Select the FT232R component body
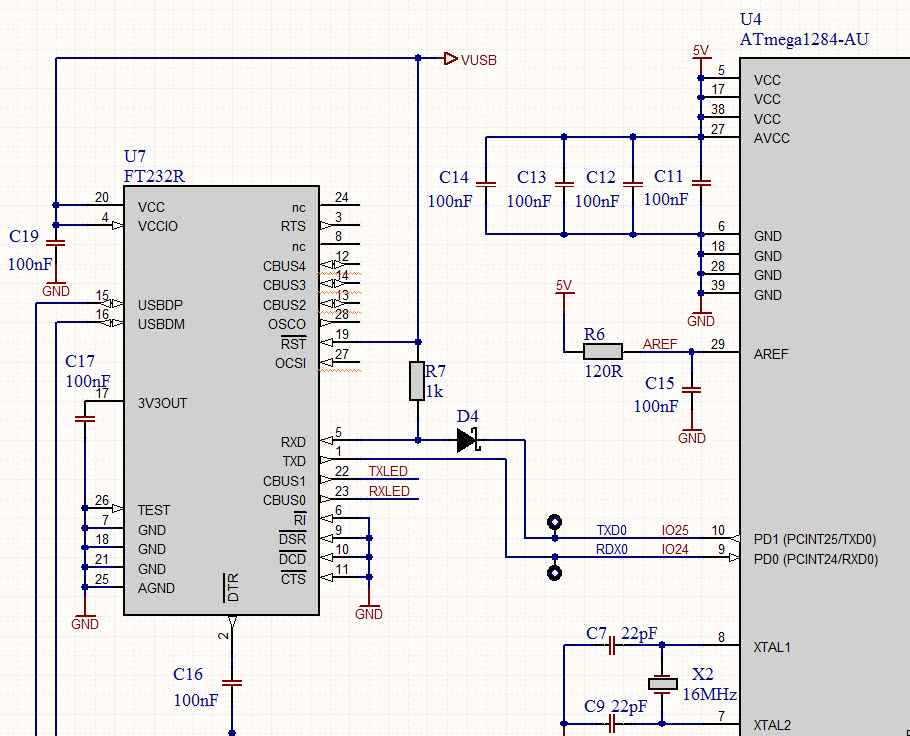Image resolution: width=910 pixels, height=736 pixels. [221, 400]
